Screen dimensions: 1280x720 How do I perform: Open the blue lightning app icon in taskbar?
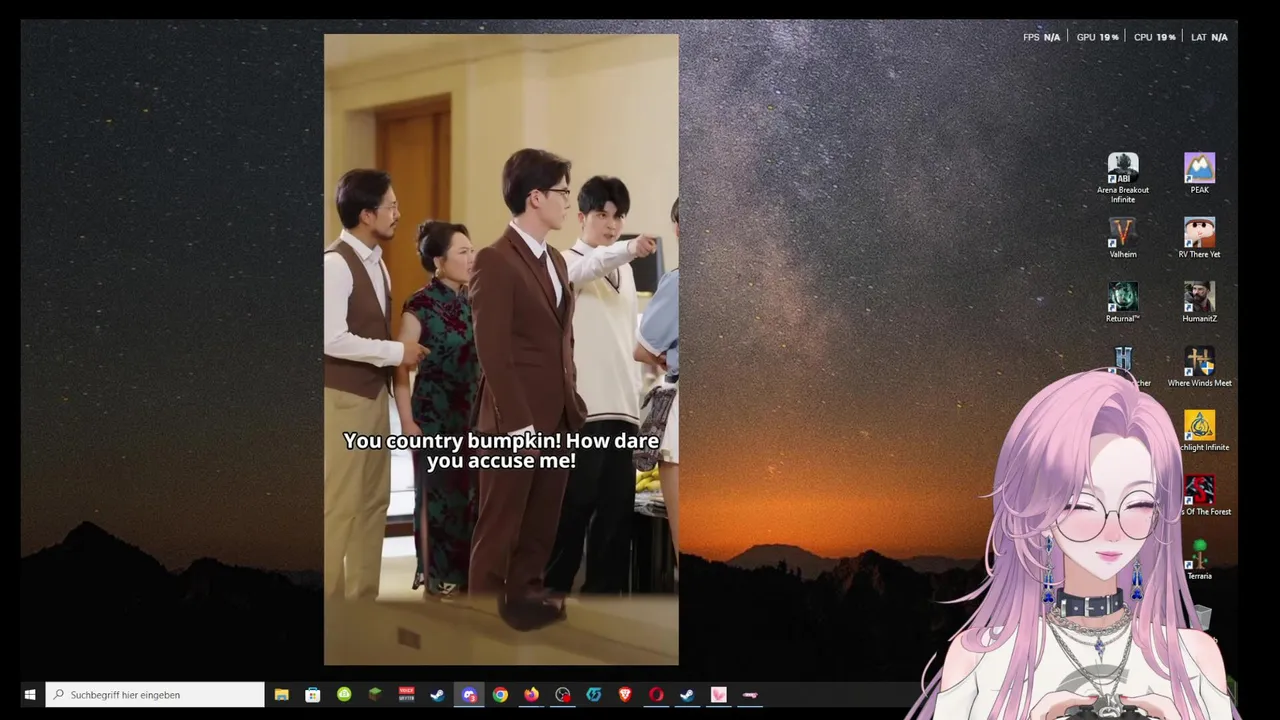594,694
